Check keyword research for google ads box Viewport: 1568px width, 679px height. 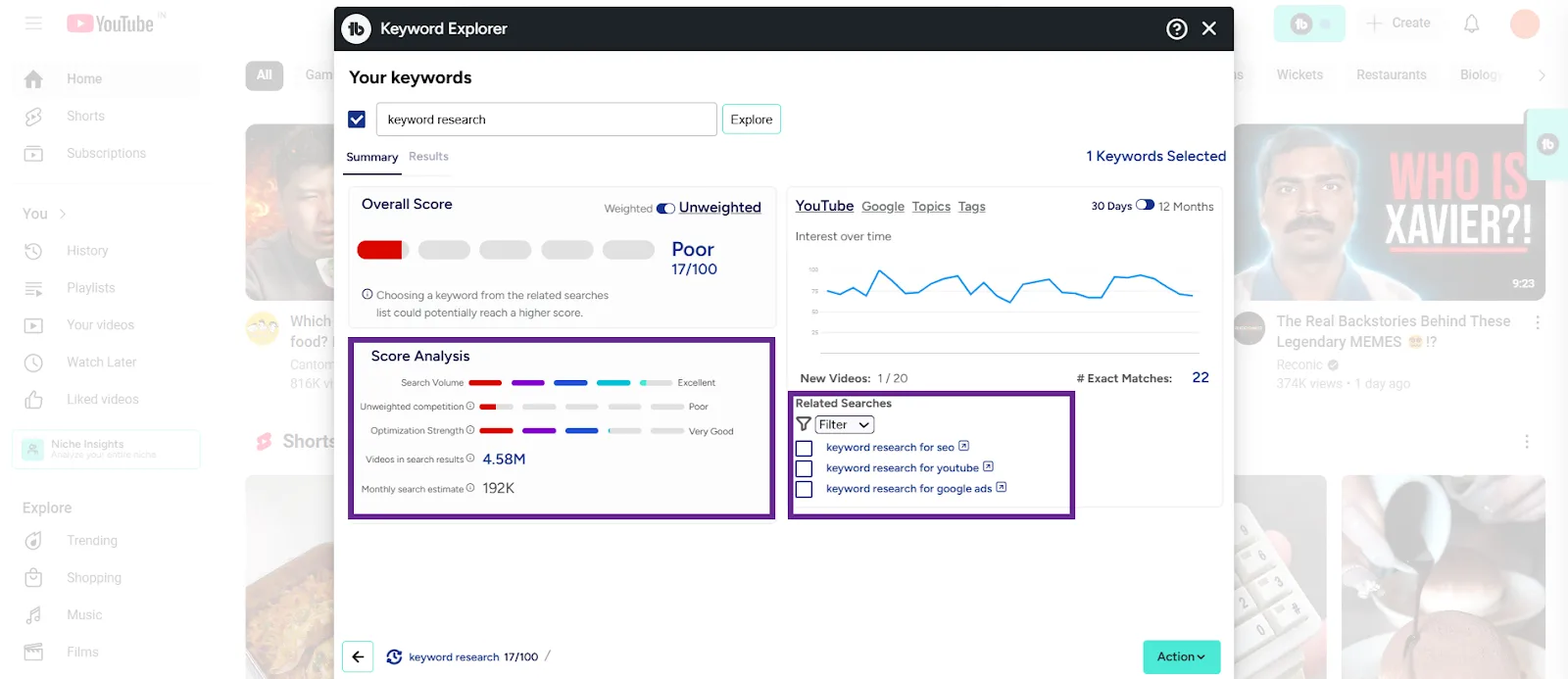[804, 489]
